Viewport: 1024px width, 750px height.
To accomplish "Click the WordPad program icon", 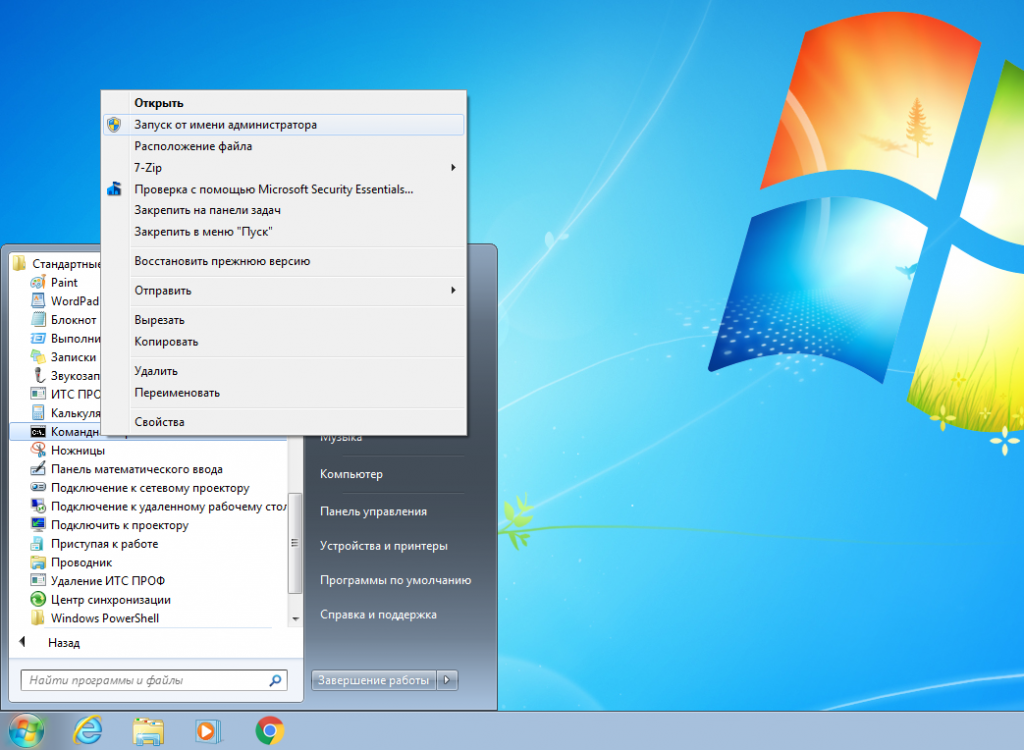I will click(x=38, y=301).
